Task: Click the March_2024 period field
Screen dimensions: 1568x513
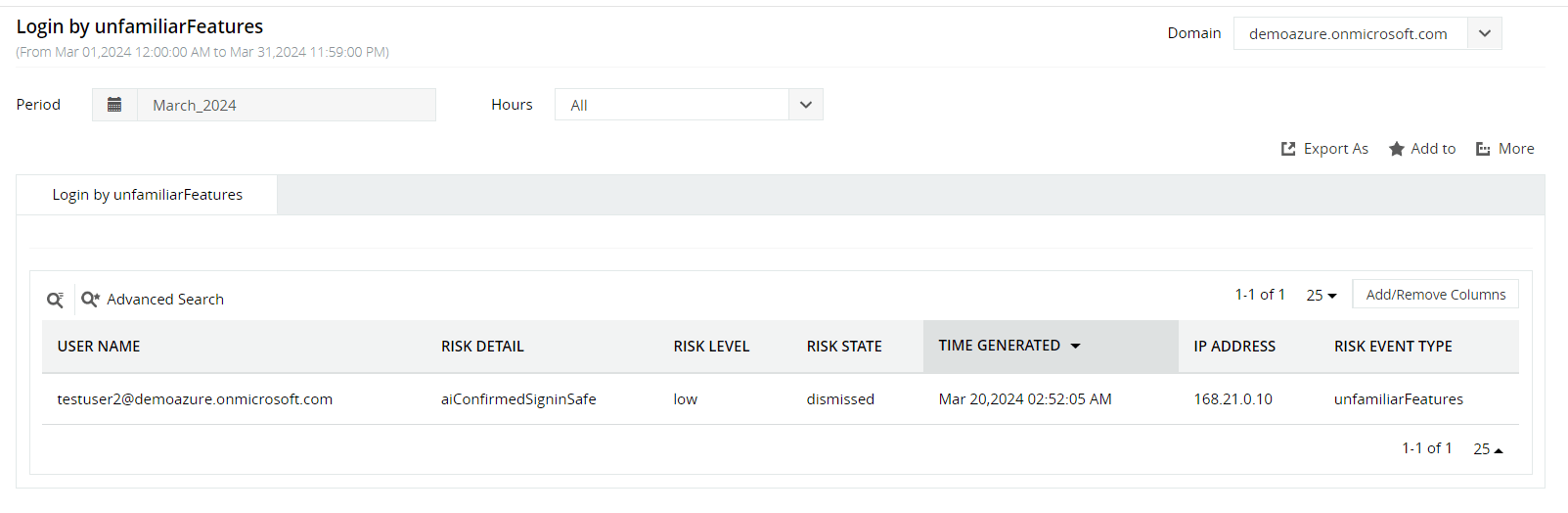Action: pos(287,105)
